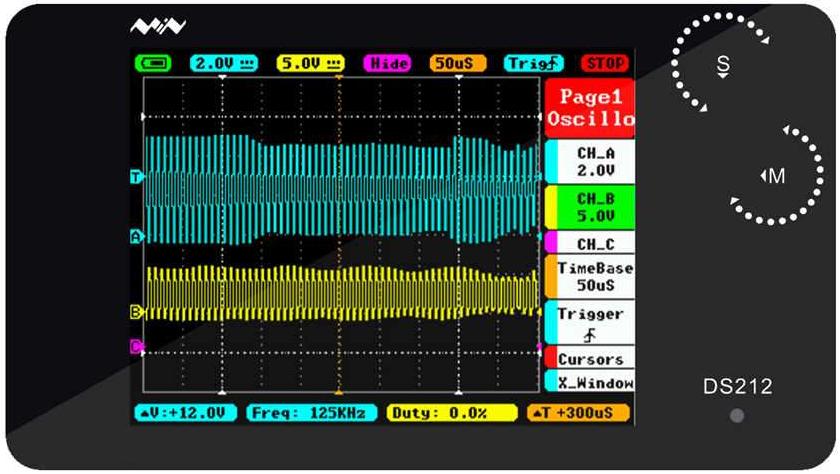This screenshot has height=474, width=840.
Task: Click the ▲T +300uS readout
Action: [578, 413]
